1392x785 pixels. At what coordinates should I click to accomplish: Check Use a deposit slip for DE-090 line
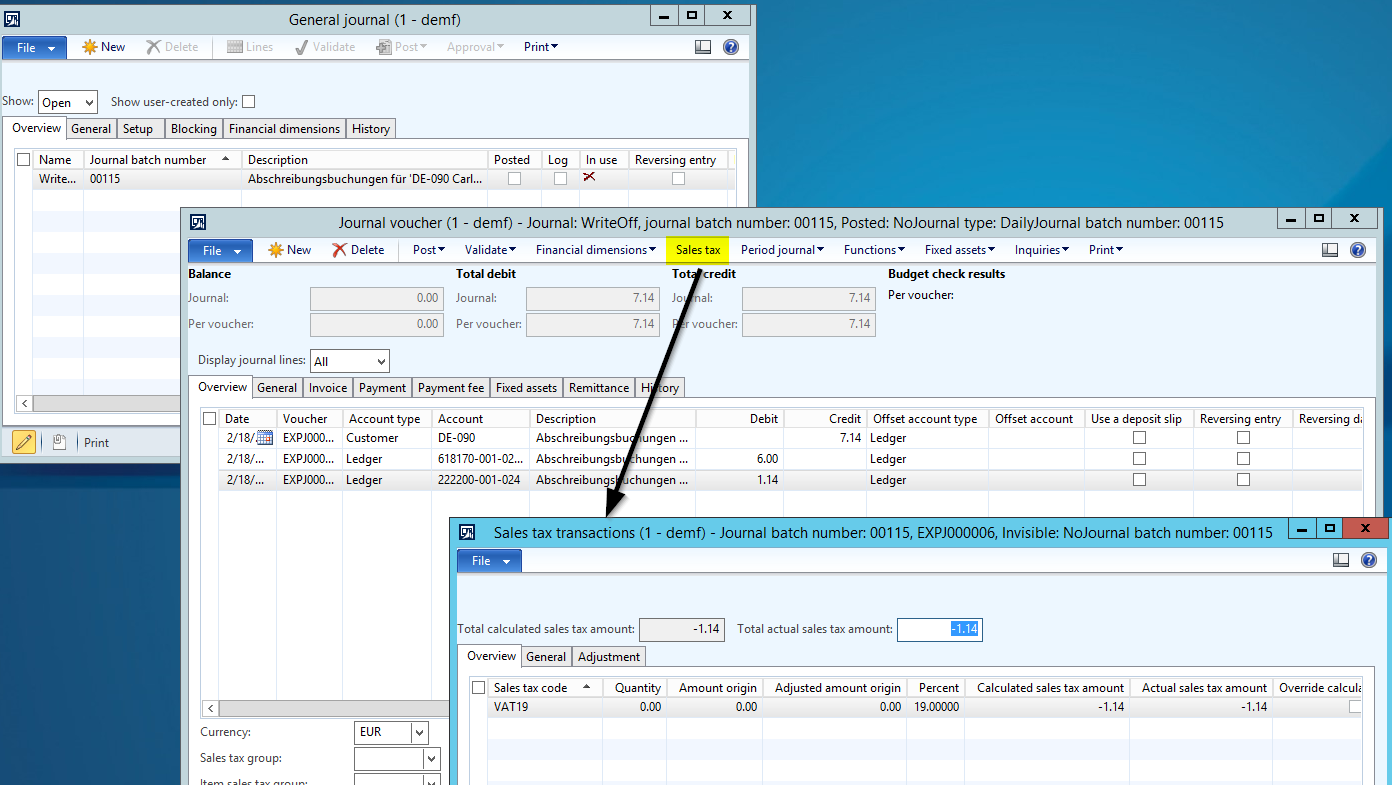tap(1139, 438)
